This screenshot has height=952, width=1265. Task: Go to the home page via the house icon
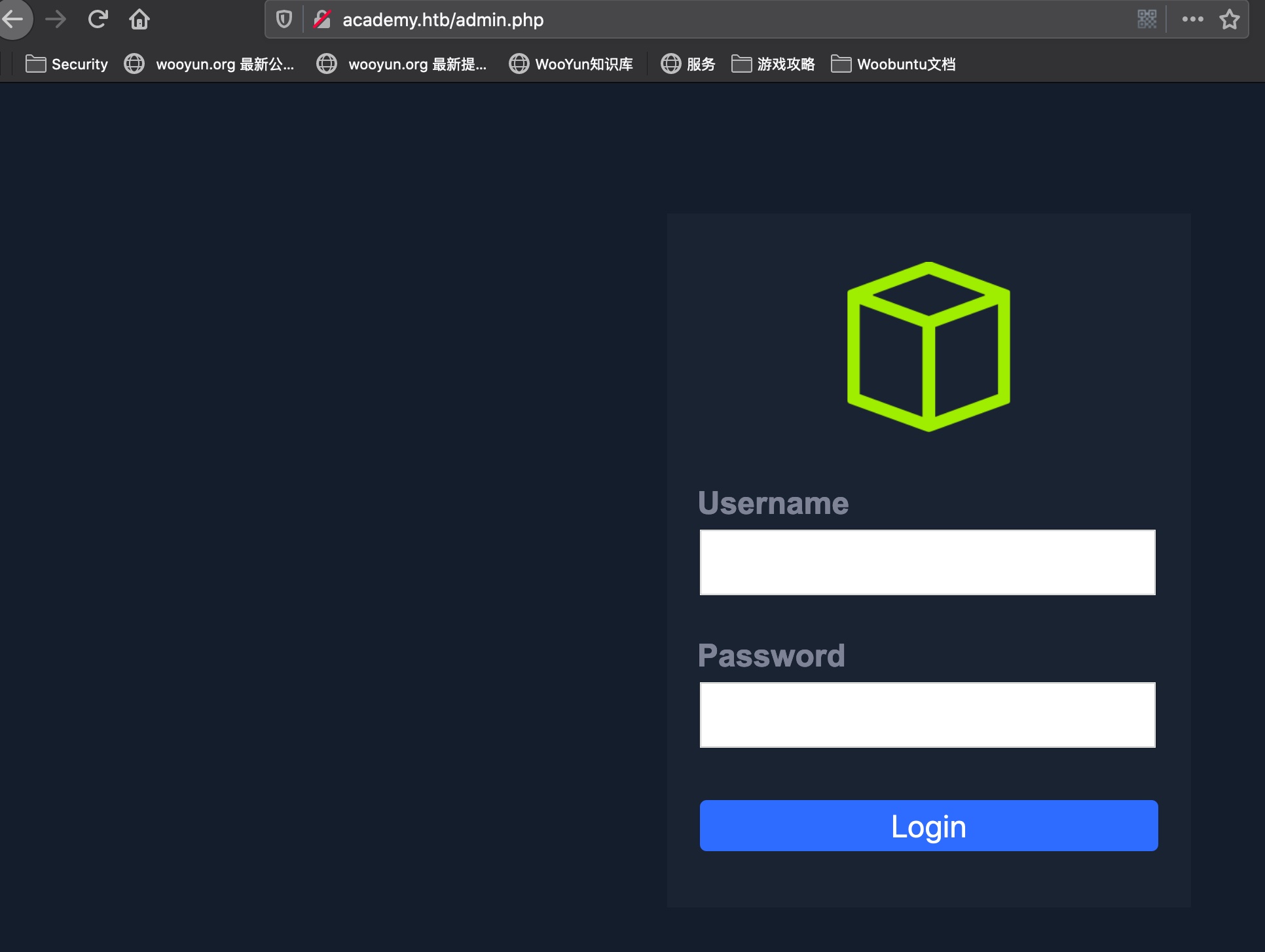[139, 20]
